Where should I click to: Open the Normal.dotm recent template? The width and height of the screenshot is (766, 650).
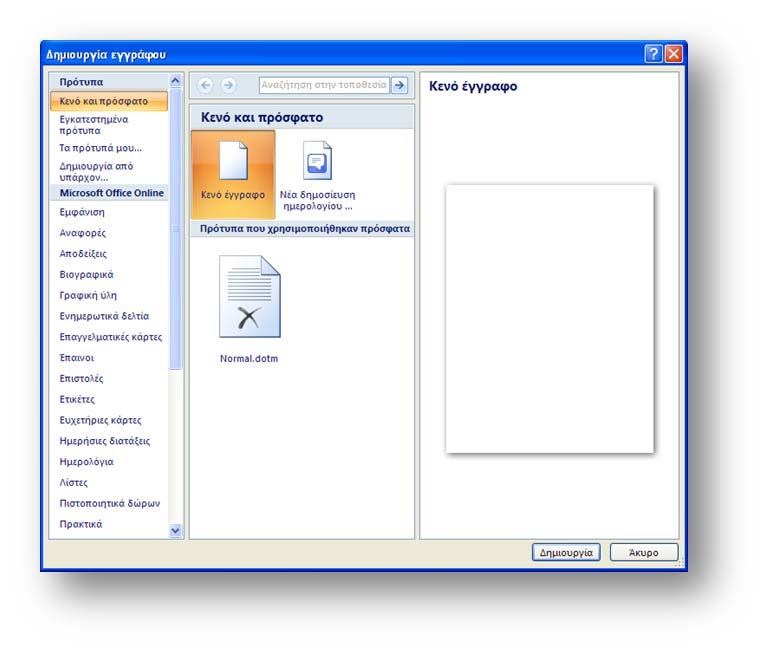click(x=249, y=309)
